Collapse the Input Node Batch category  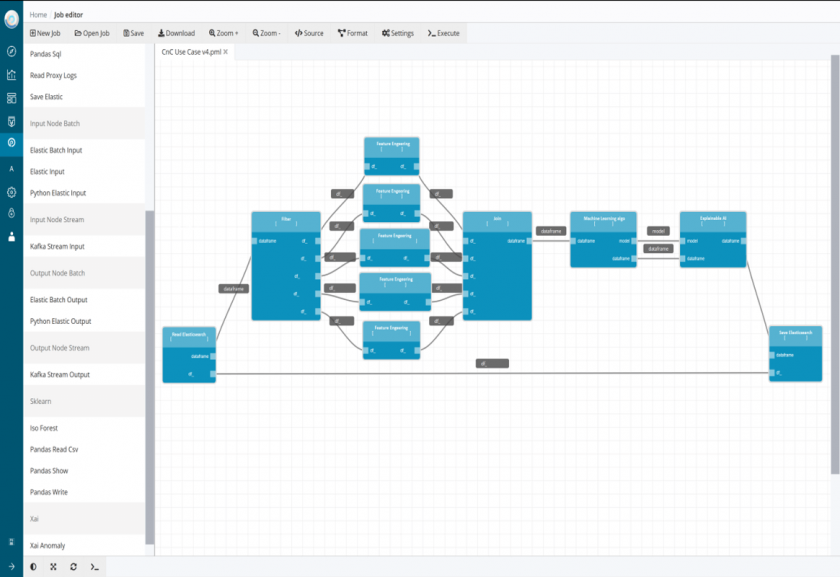click(55, 124)
